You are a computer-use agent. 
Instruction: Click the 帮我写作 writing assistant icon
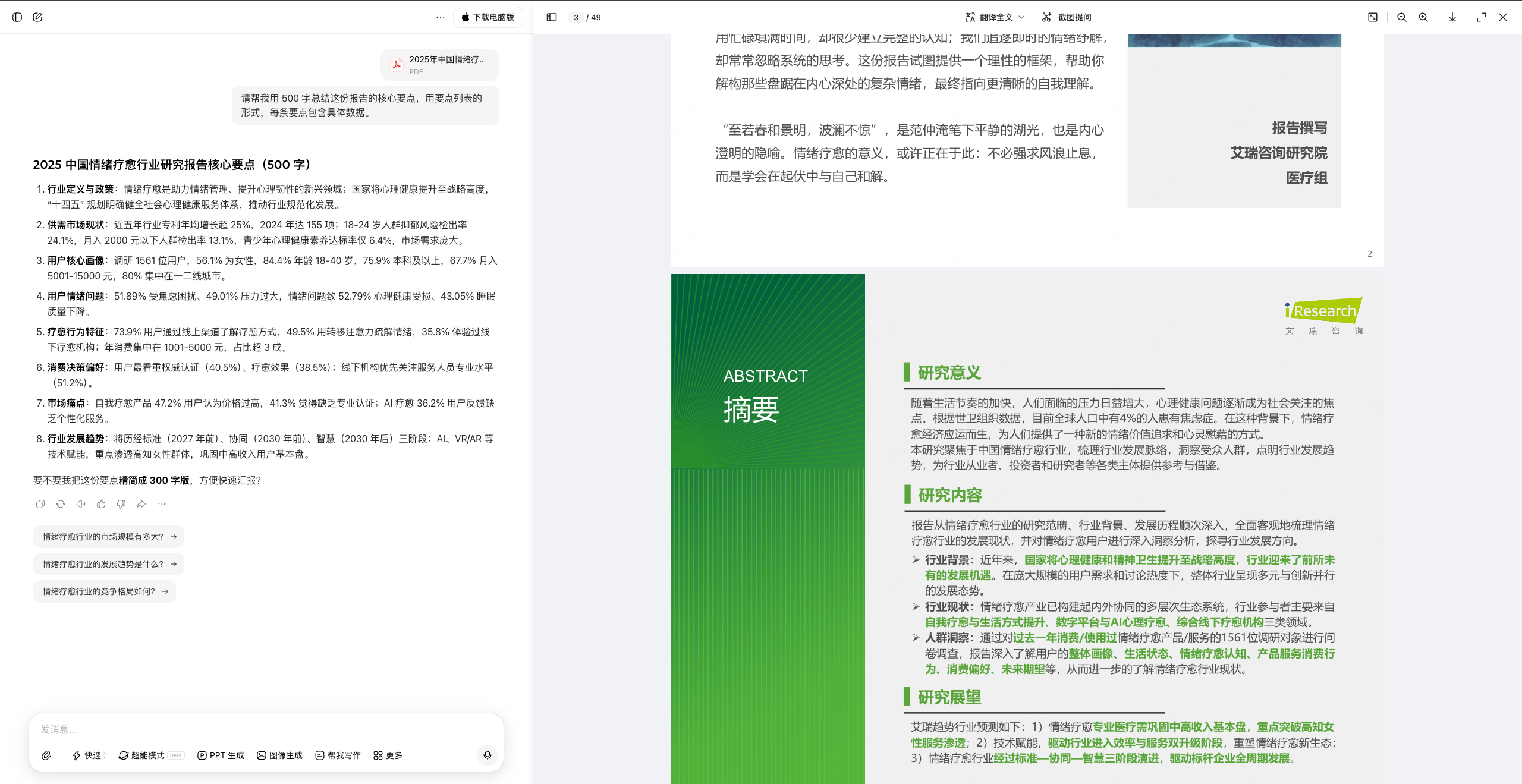(x=320, y=755)
